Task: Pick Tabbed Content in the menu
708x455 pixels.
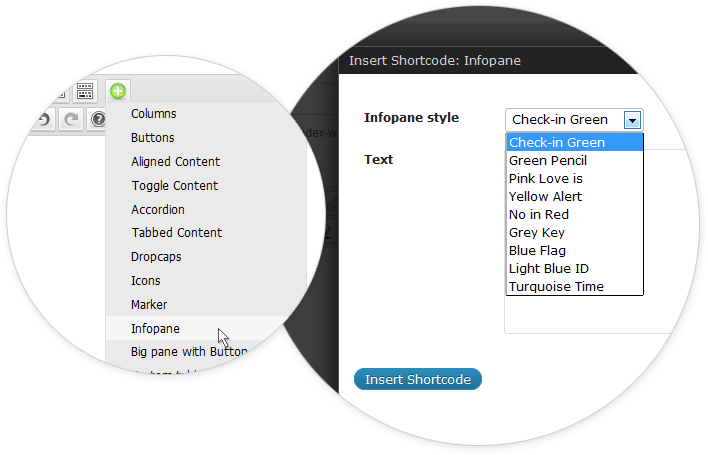Action: [x=177, y=233]
